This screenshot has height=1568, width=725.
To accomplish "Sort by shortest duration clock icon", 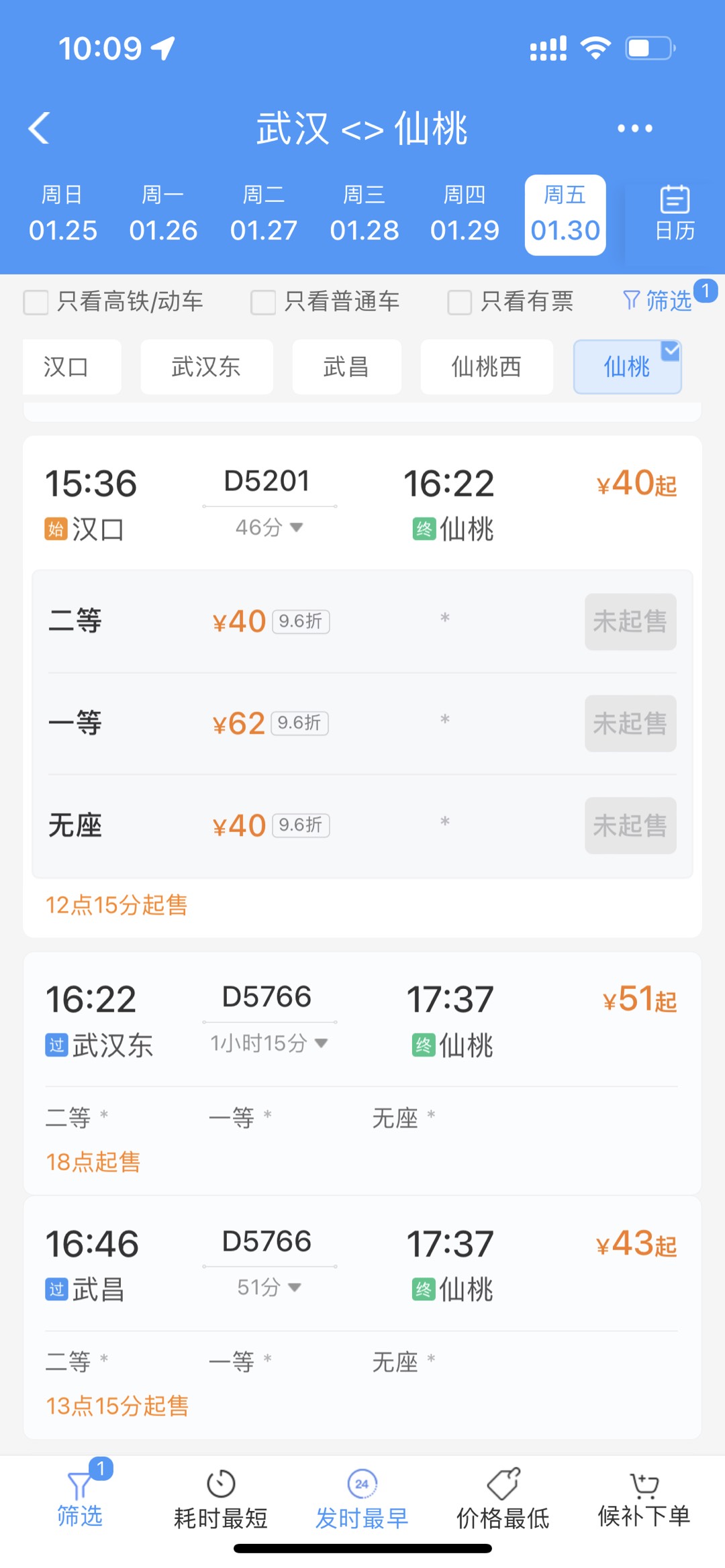I will coord(221,1483).
